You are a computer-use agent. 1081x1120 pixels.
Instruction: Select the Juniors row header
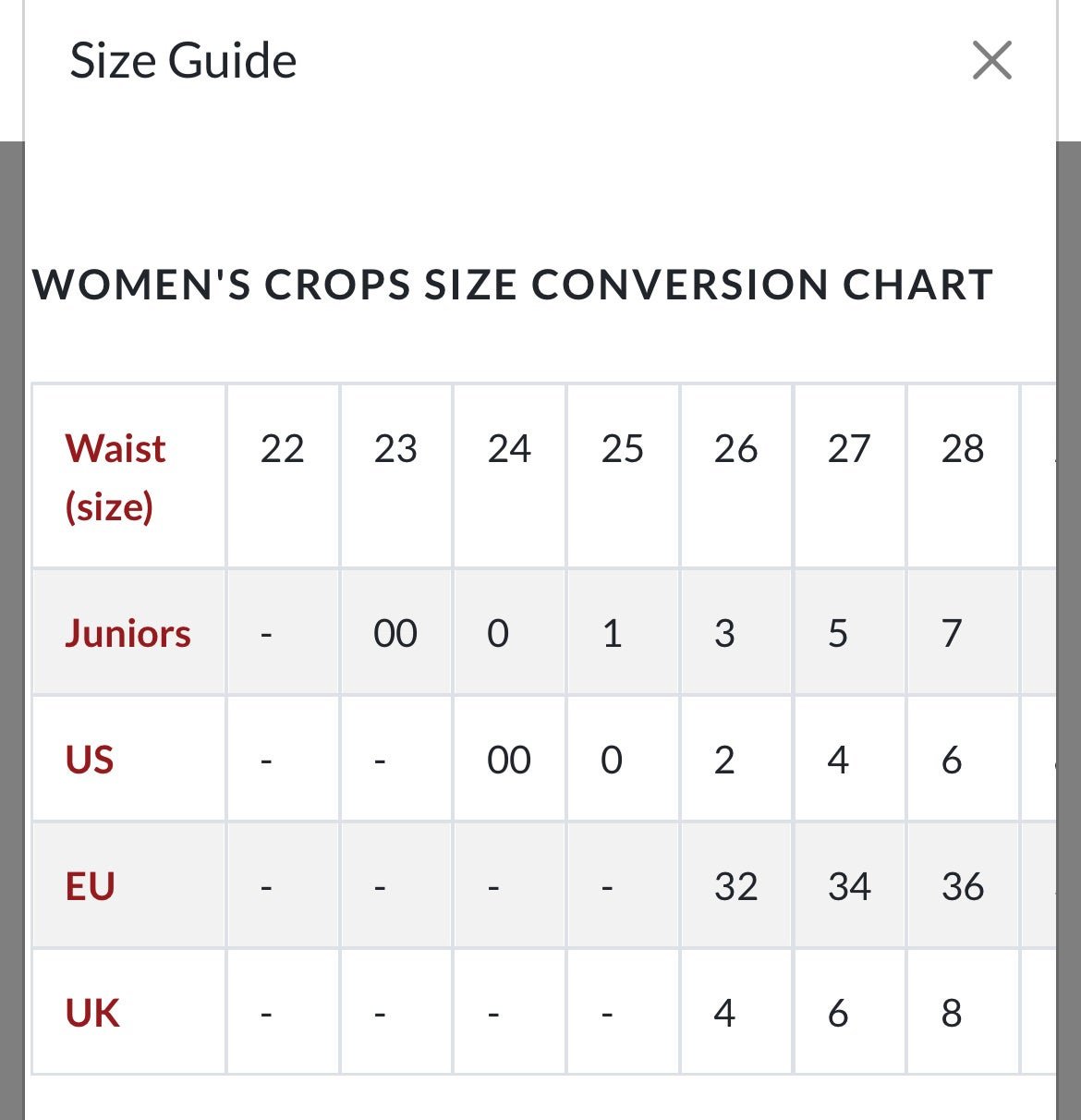pos(129,633)
